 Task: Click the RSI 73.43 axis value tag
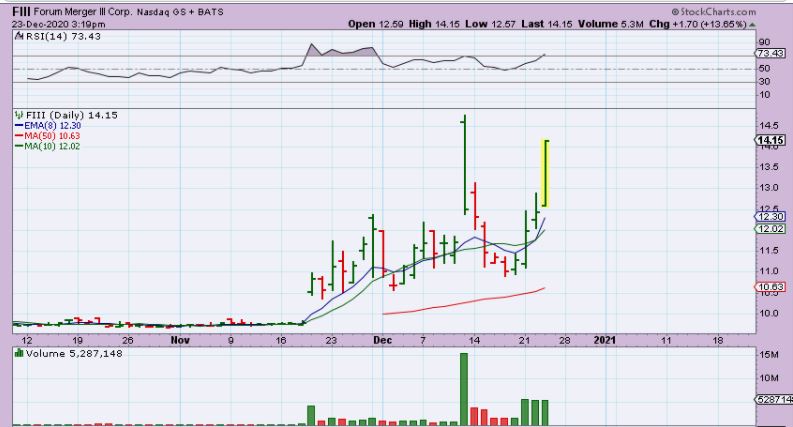[771, 53]
